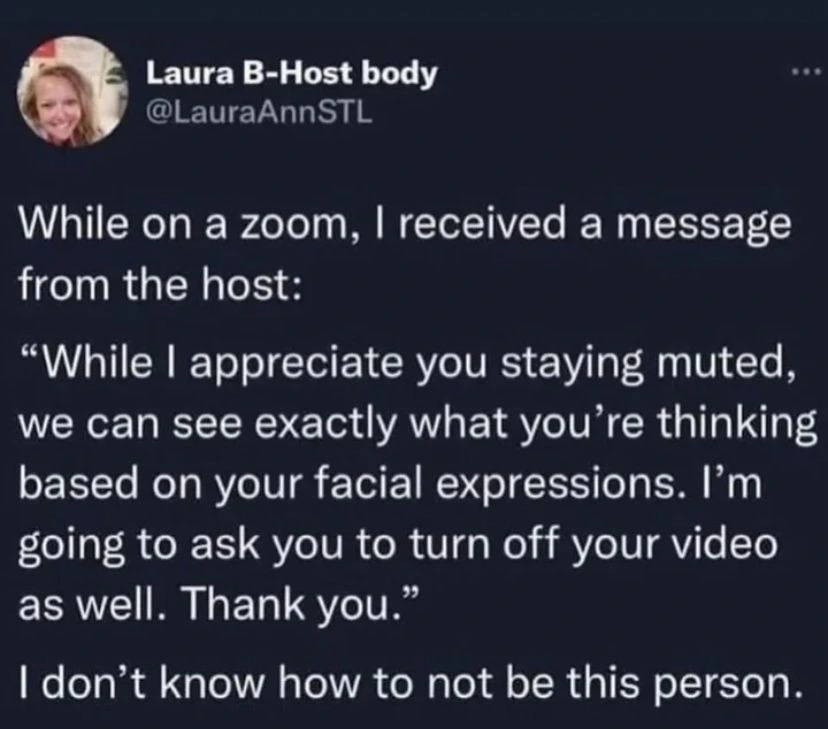This screenshot has width=828, height=729.
Task: Click the line "going to ask you to turn off your video"
Action: (x=399, y=545)
